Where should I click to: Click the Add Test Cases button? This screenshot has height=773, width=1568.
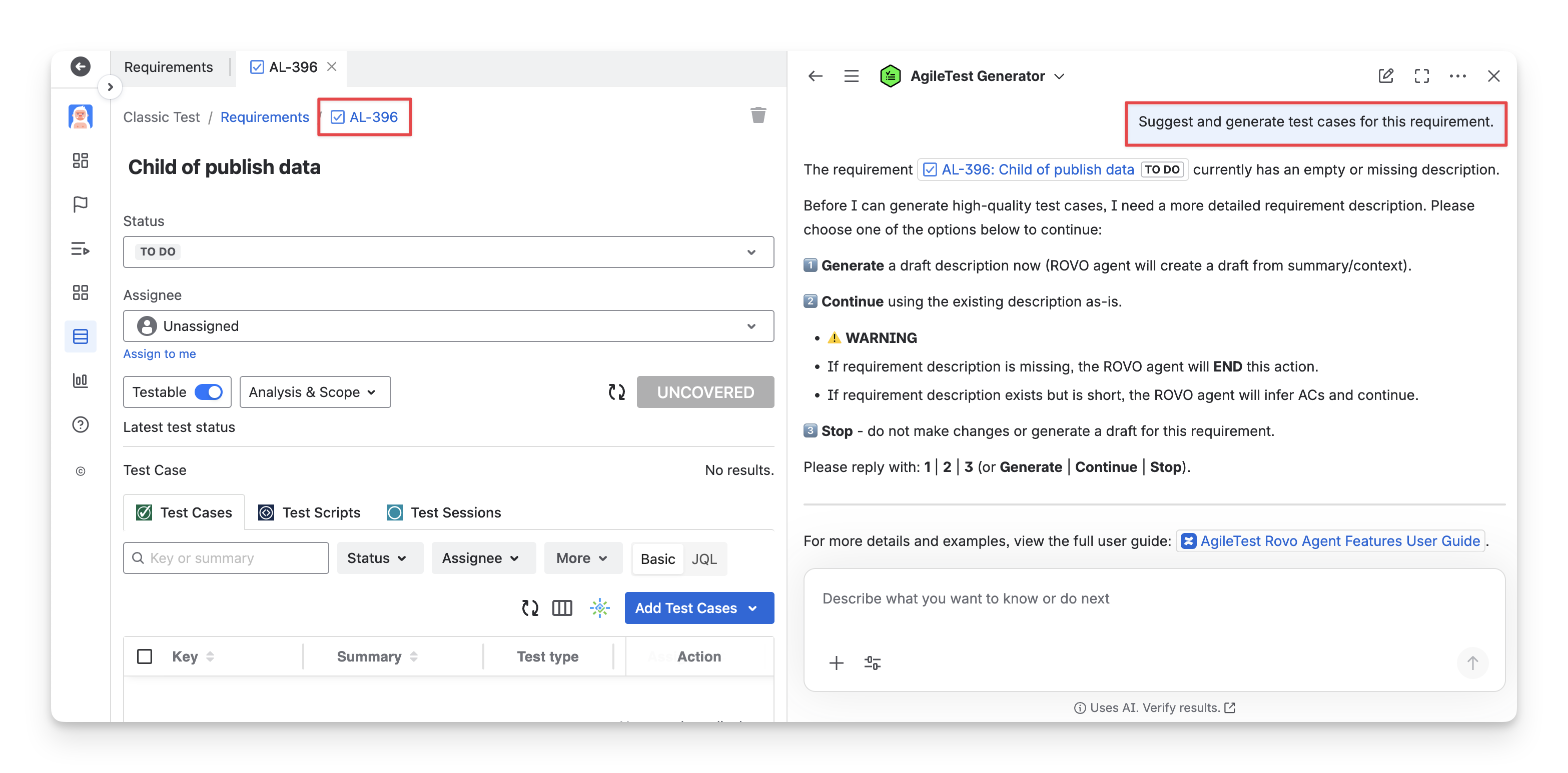(x=686, y=607)
